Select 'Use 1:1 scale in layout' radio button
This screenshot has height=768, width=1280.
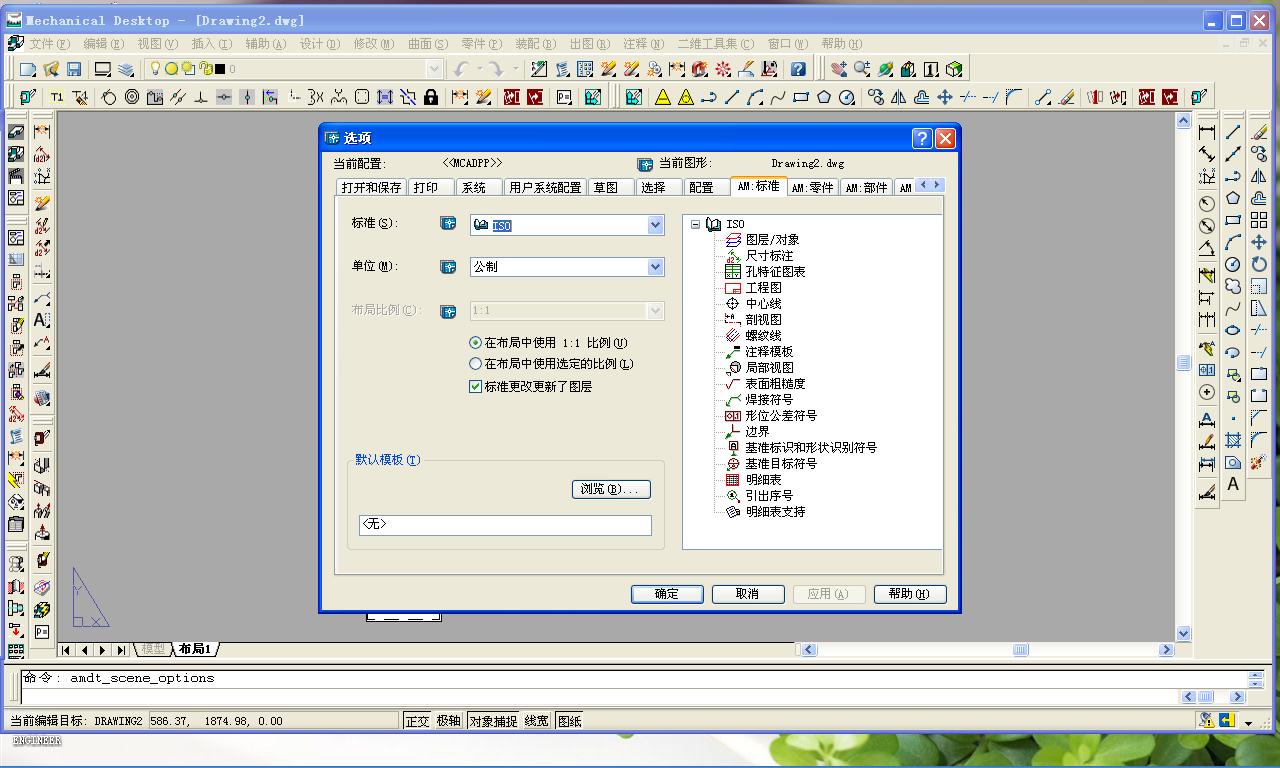pos(475,343)
